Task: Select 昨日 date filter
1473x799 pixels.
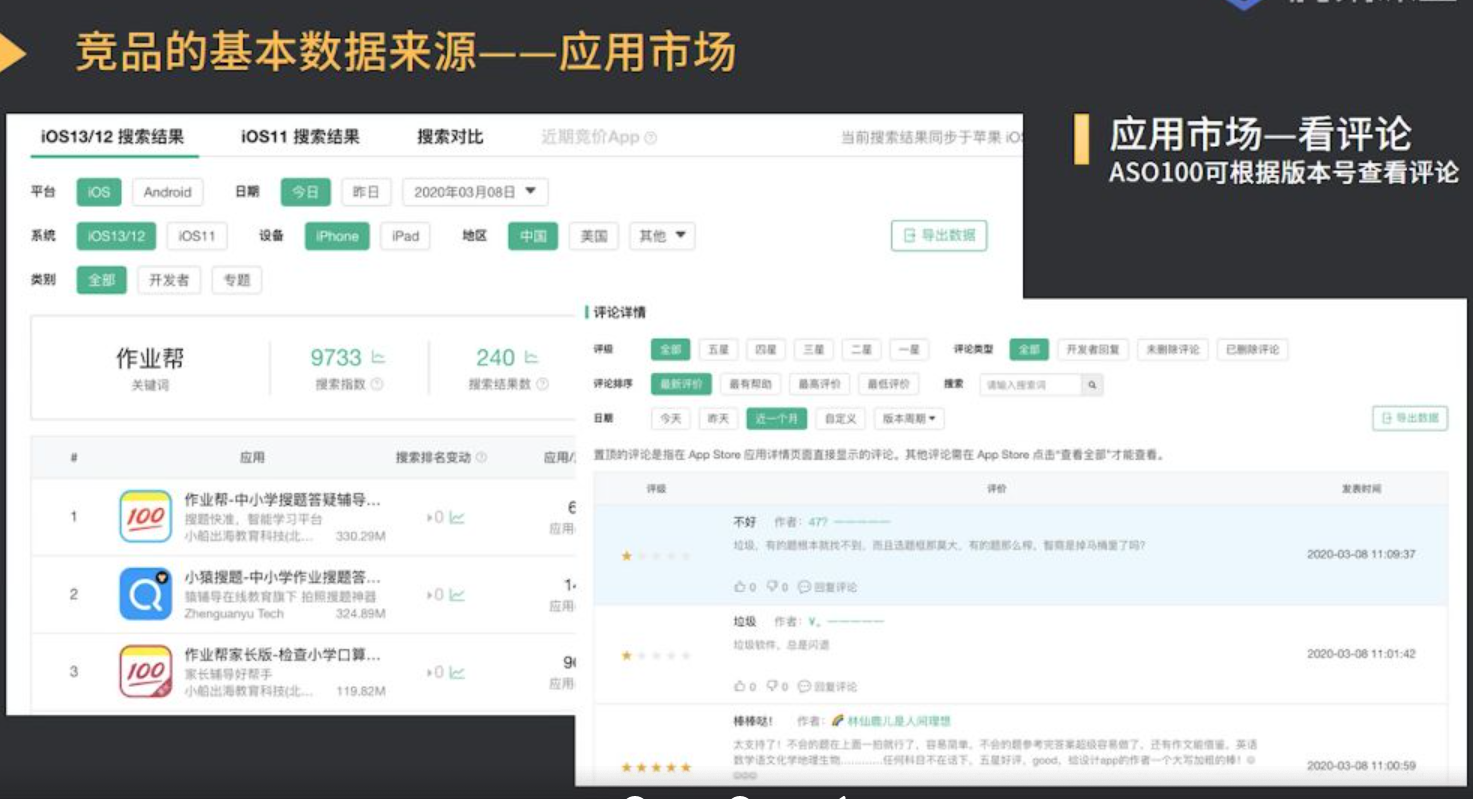Action: click(366, 192)
